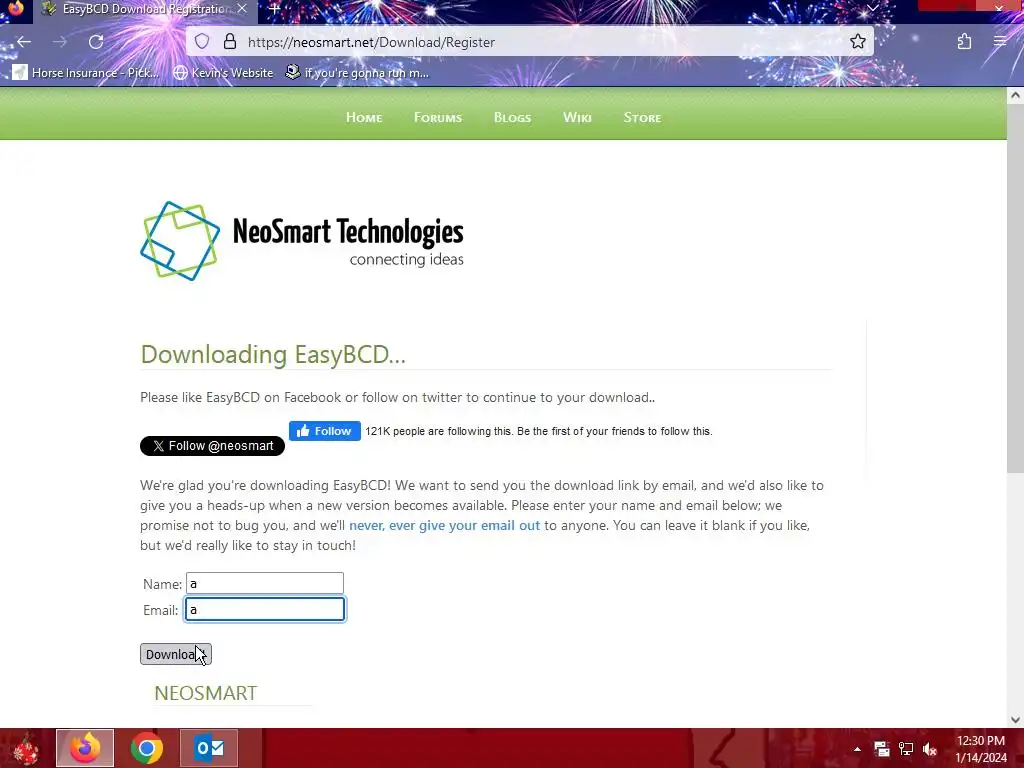1024x768 pixels.
Task: Open the Forums menu item
Action: click(438, 118)
